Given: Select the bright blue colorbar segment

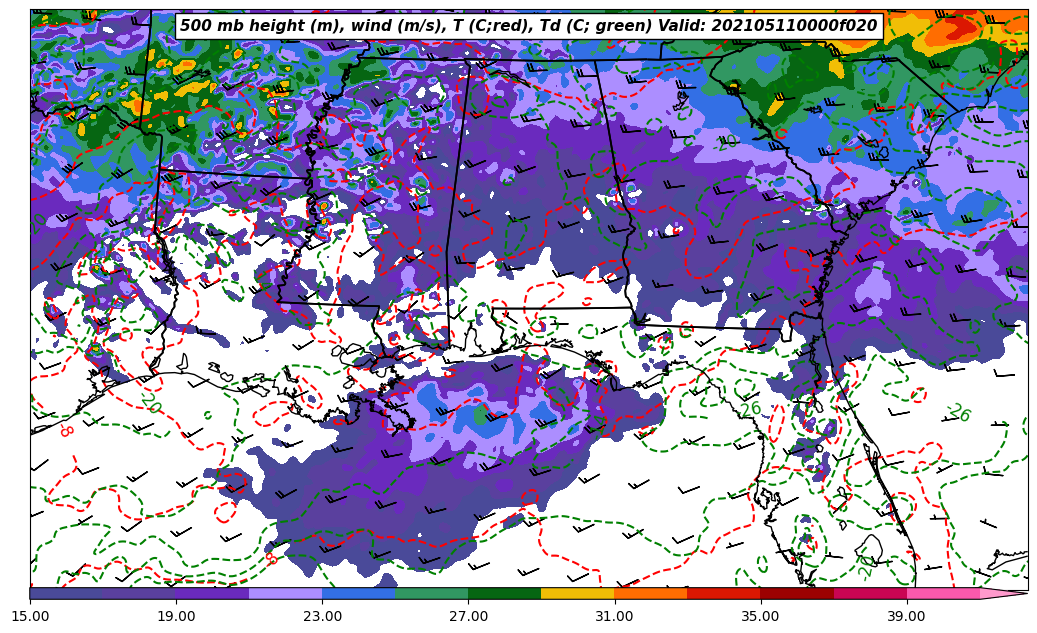Looking at the screenshot, I should click(x=358, y=593).
